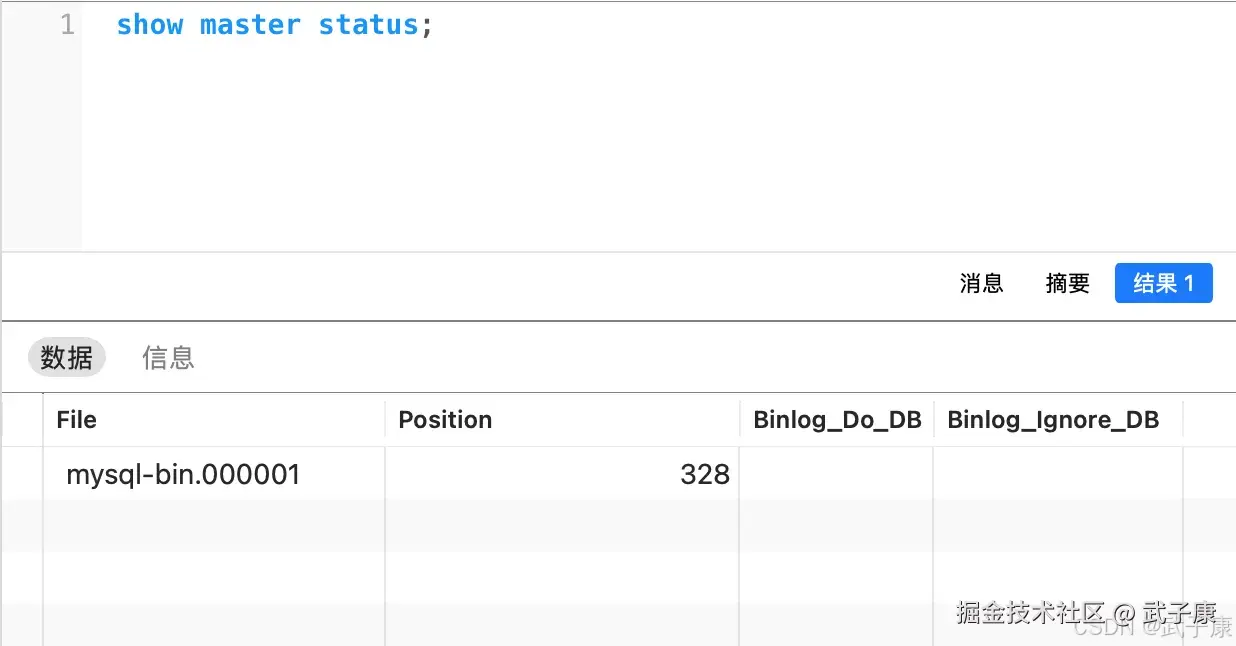Click the Binlog_Do_DB column header
1236x646 pixels.
(x=837, y=420)
